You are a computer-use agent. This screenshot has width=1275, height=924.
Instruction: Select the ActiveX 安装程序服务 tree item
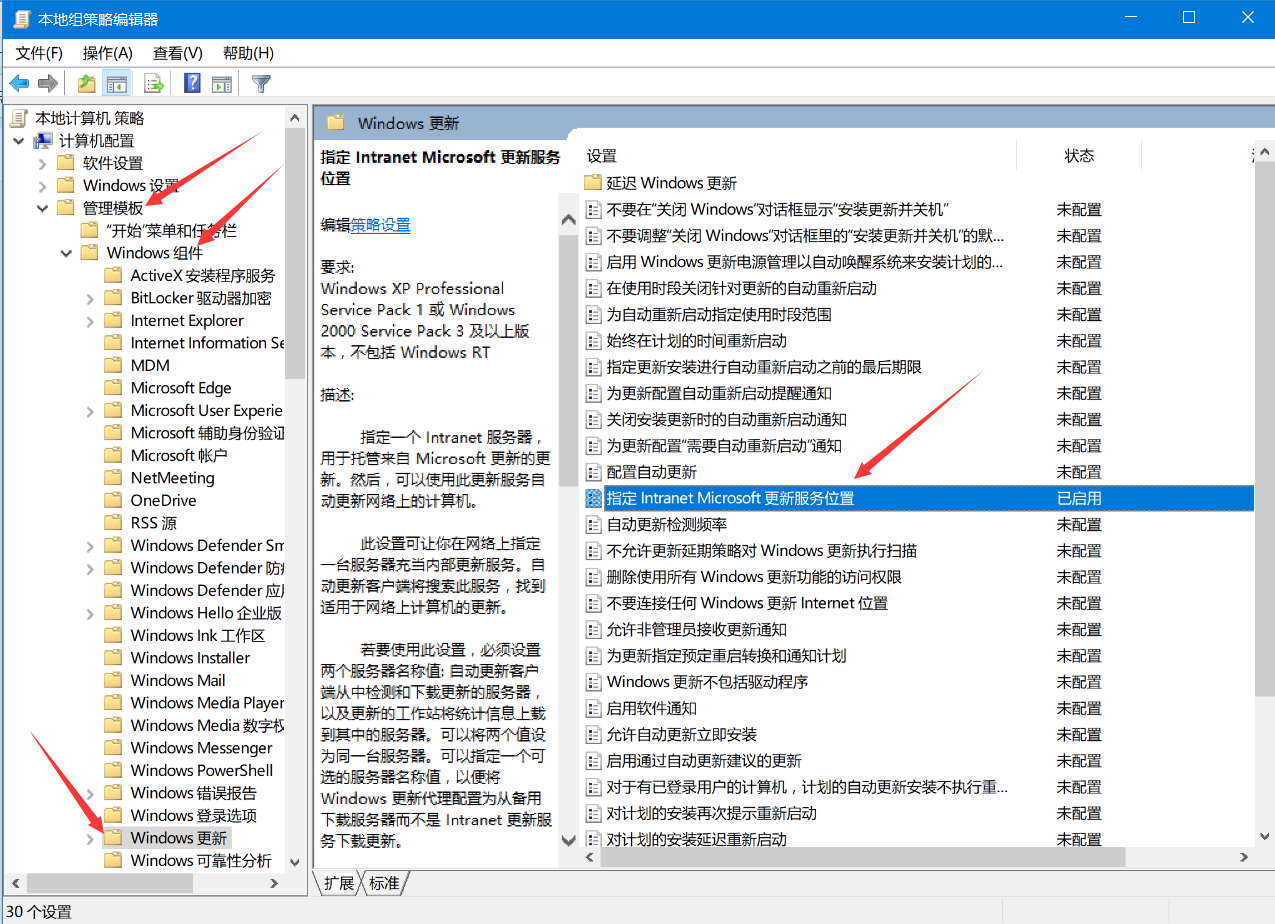coord(203,276)
